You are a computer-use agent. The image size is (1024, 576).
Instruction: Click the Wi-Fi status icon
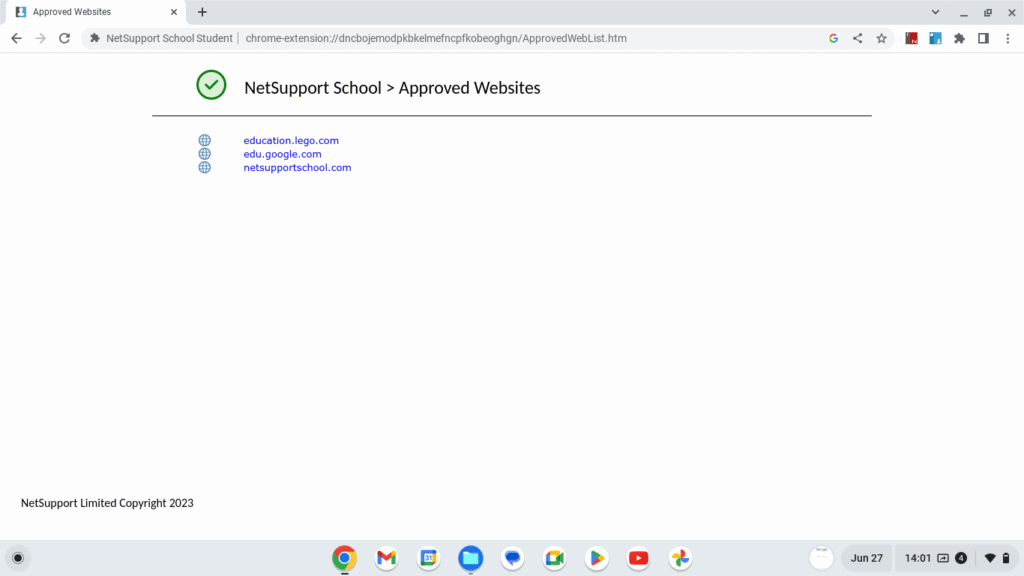tap(990, 558)
